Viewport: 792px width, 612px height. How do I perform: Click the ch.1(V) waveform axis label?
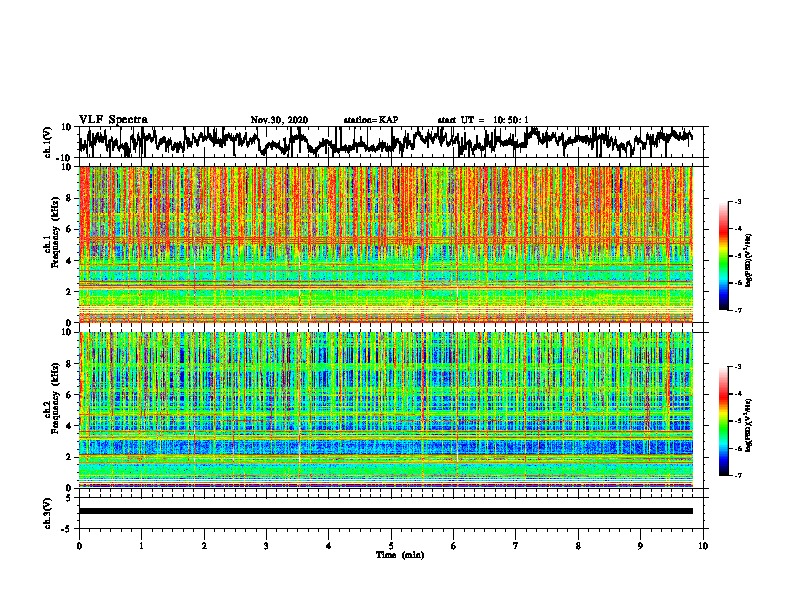point(48,142)
